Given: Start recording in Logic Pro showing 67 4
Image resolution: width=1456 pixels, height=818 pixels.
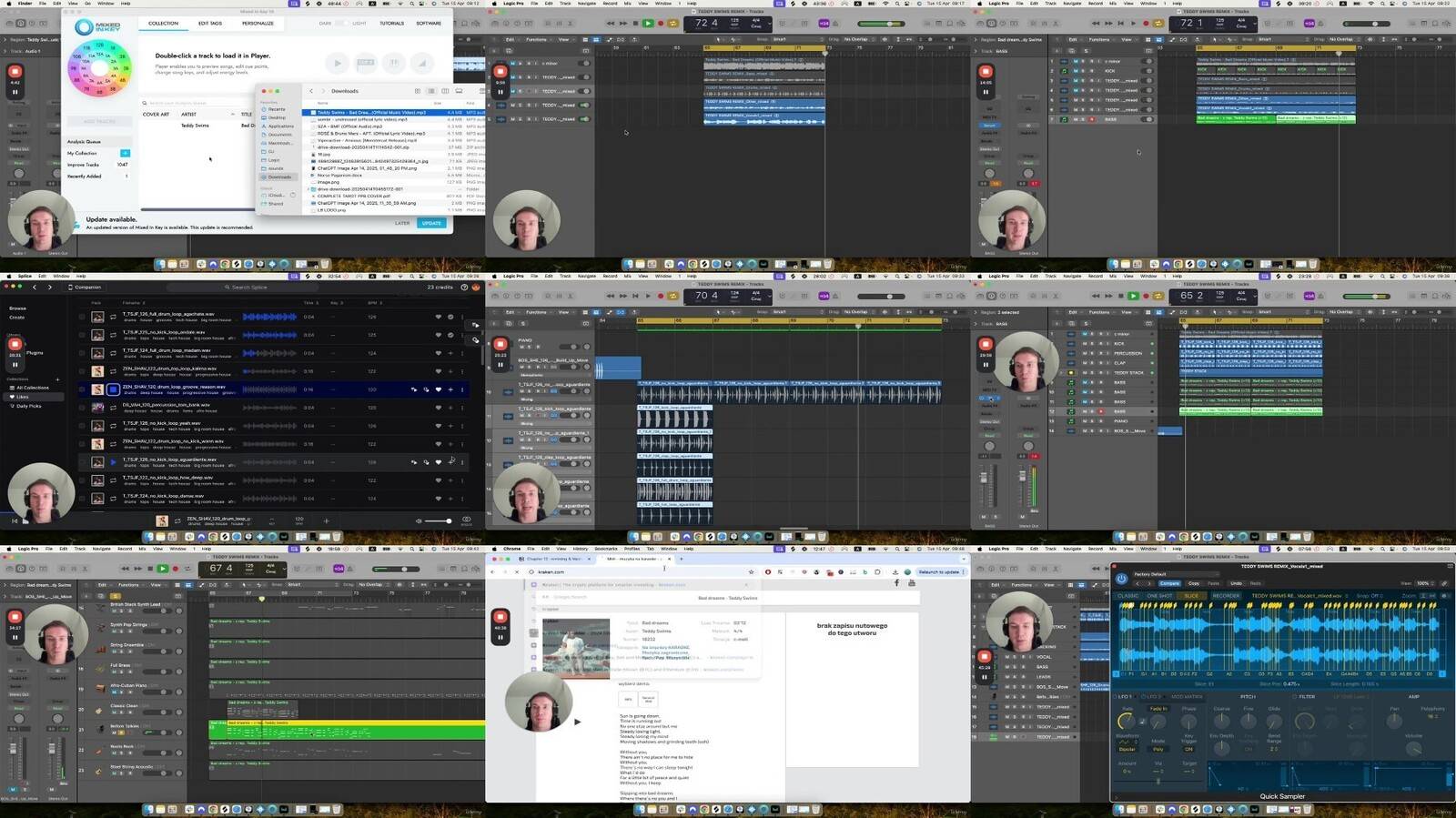Looking at the screenshot, I should [176, 569].
